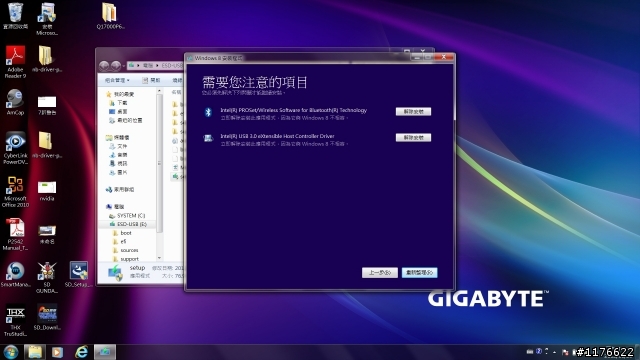The image size is (640, 360).
Task: Click the Explorer window Forward arrow
Action: [x=116, y=65]
